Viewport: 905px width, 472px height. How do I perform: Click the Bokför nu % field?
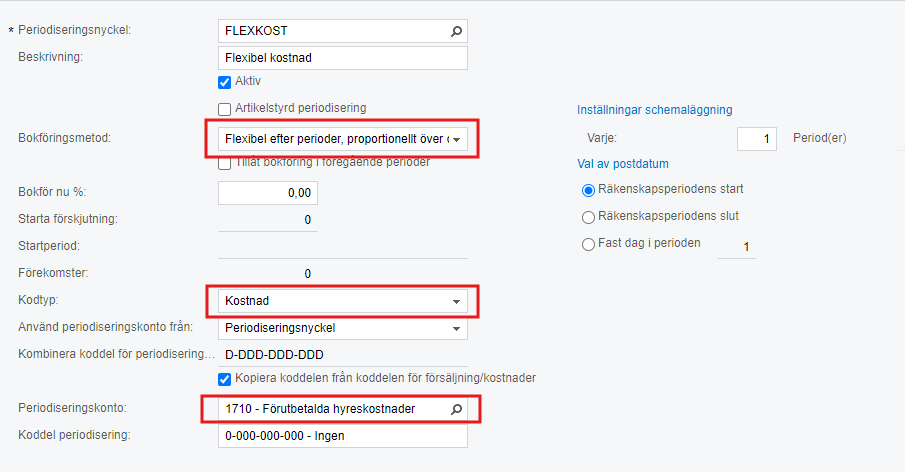(268, 193)
